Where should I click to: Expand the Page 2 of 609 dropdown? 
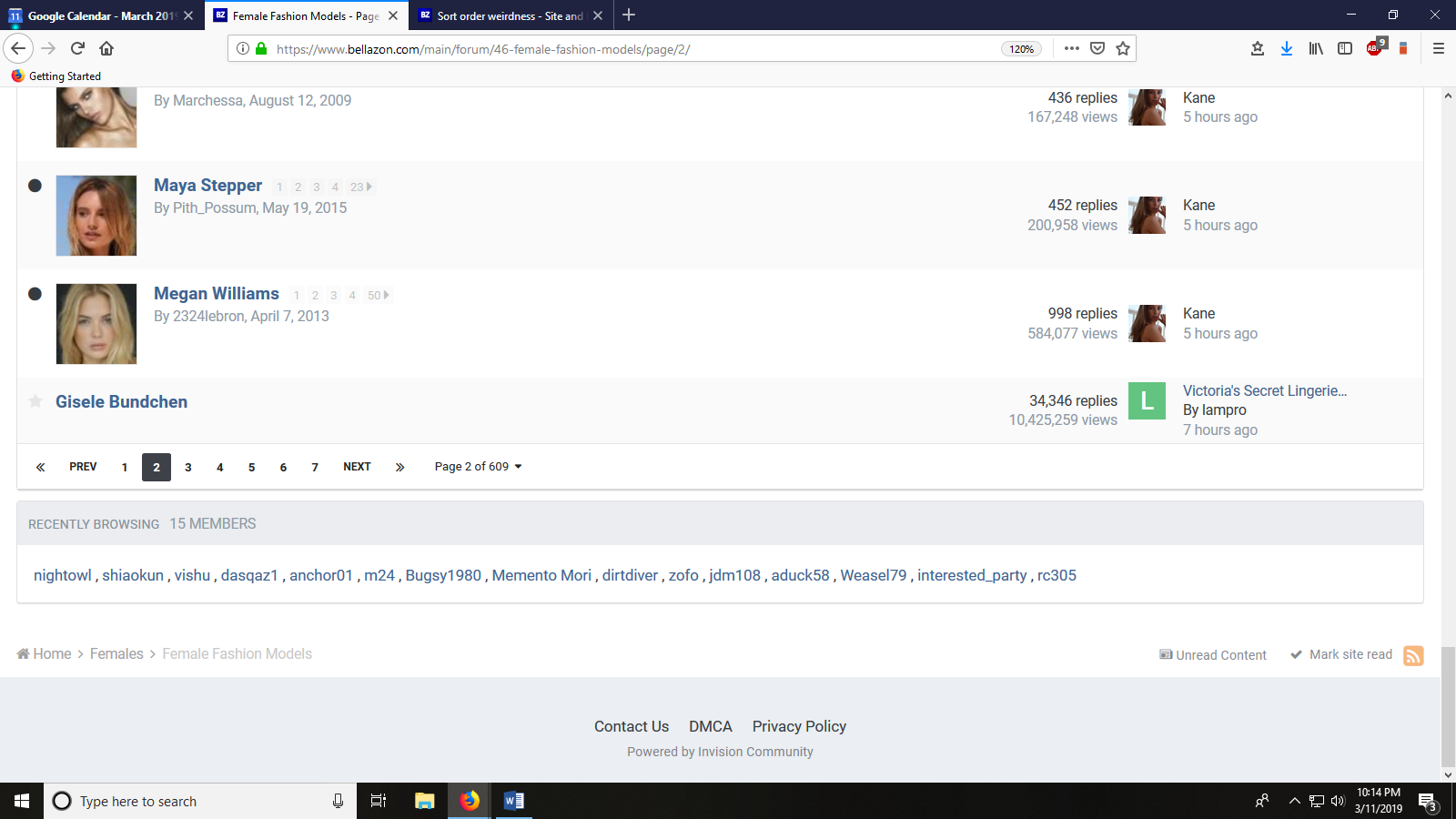[x=478, y=467]
